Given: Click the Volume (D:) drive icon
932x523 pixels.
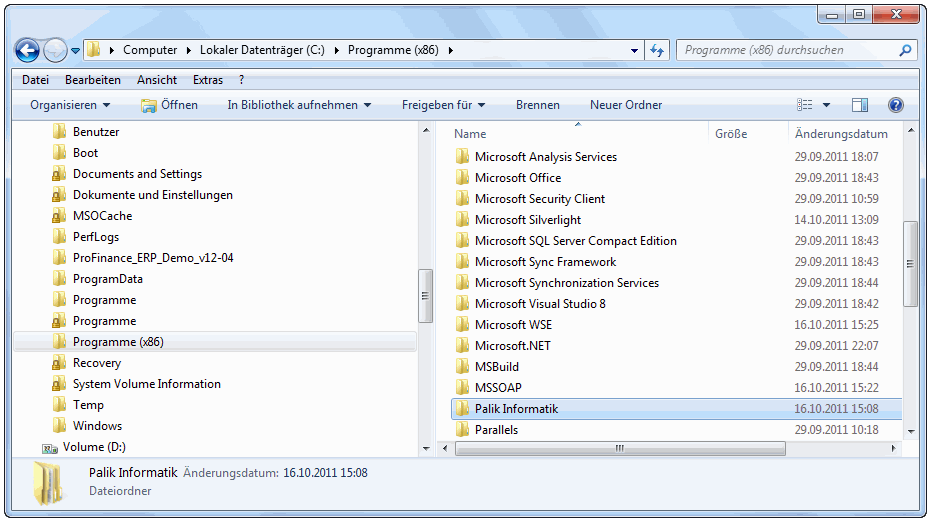Looking at the screenshot, I should tap(50, 448).
